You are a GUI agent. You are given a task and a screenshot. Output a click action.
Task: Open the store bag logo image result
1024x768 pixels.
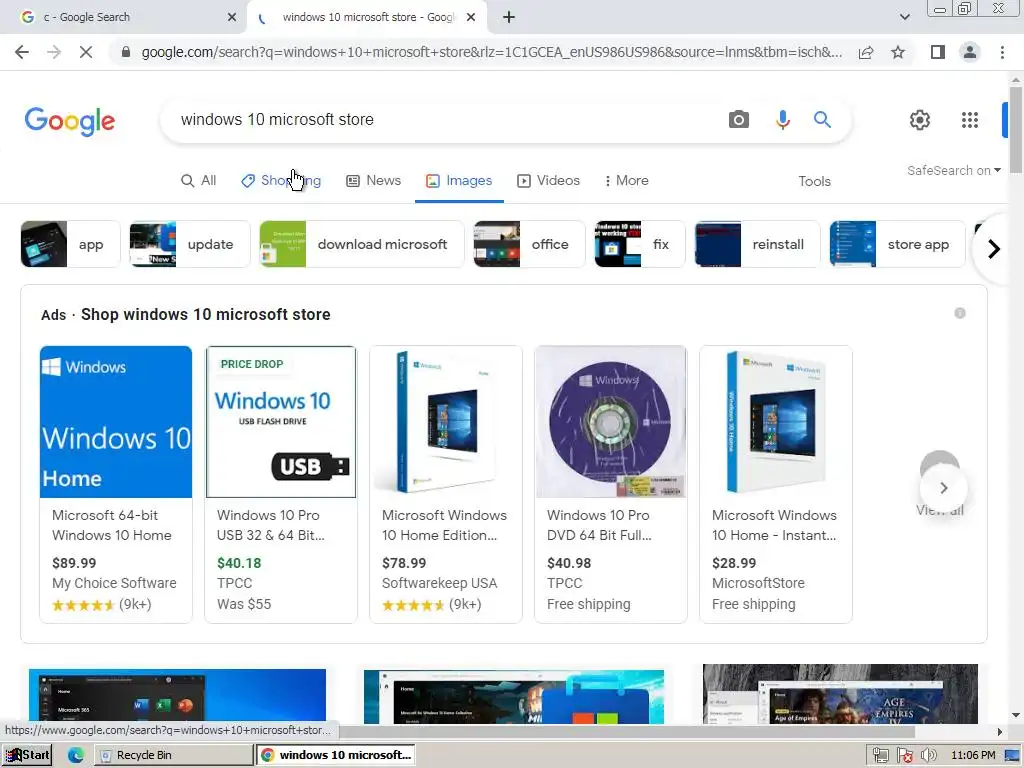pyautogui.click(x=514, y=697)
